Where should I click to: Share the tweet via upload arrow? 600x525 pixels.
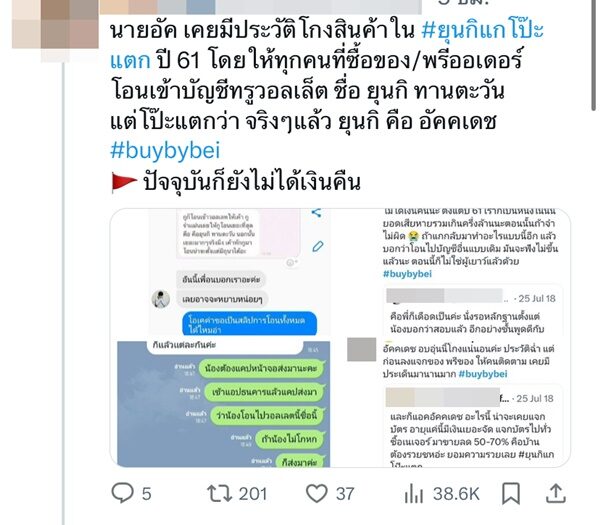555,493
